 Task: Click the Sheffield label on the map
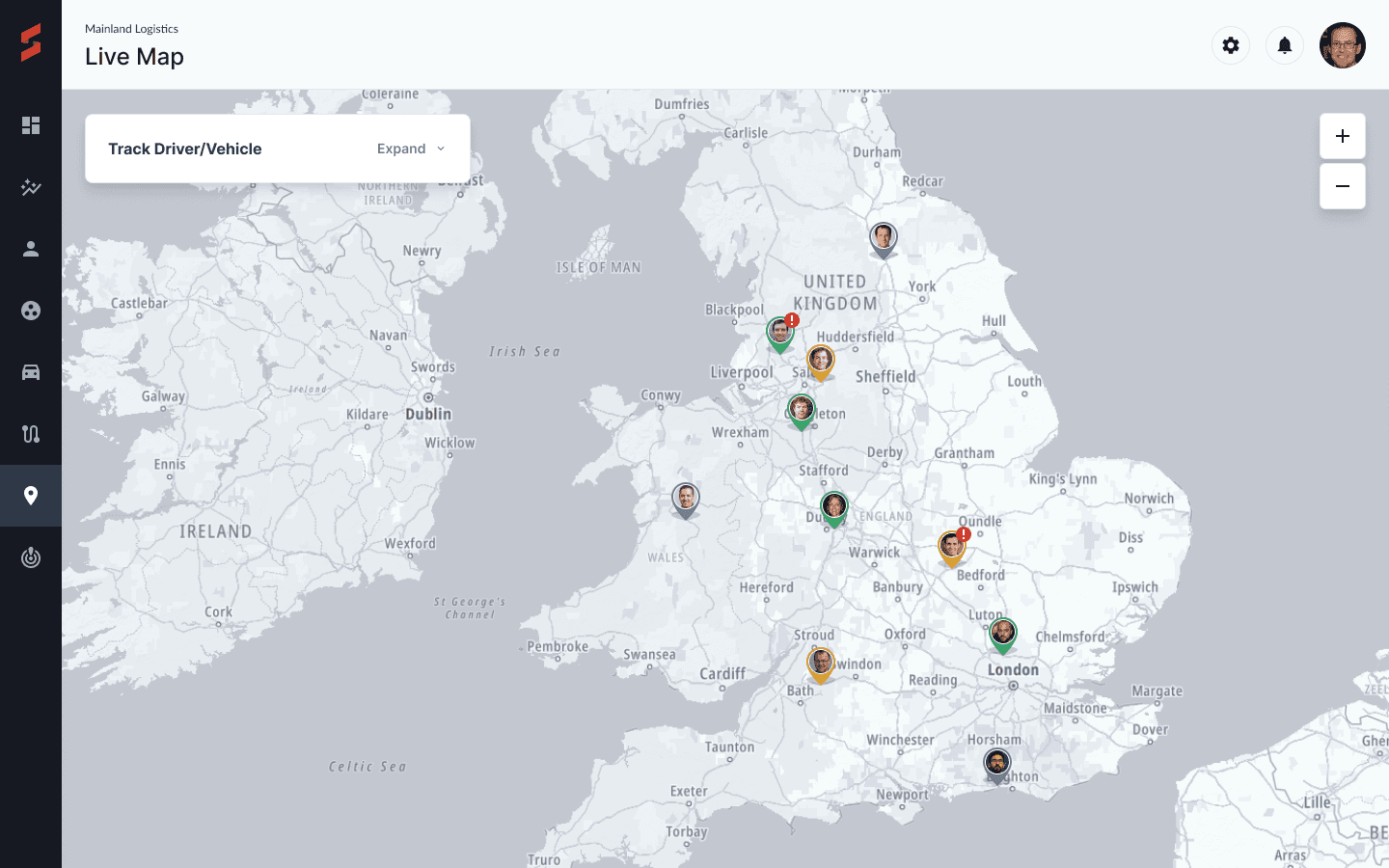coord(885,376)
